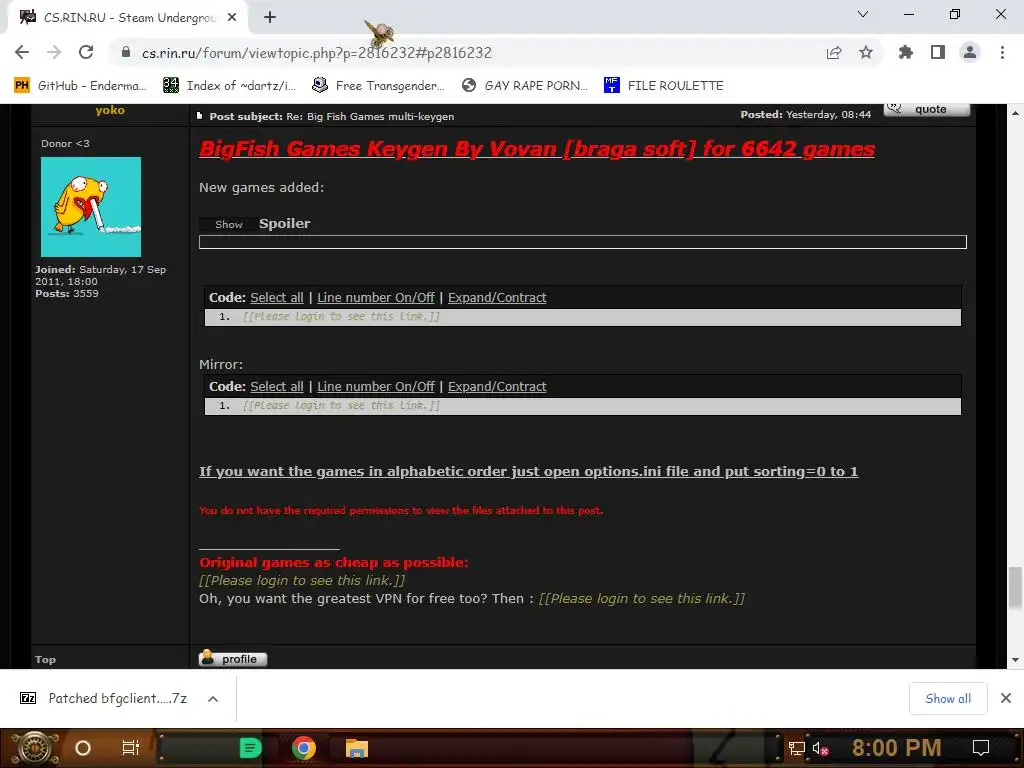The height and width of the screenshot is (768, 1024).
Task: Go back using the browser back arrow
Action: coord(22,52)
